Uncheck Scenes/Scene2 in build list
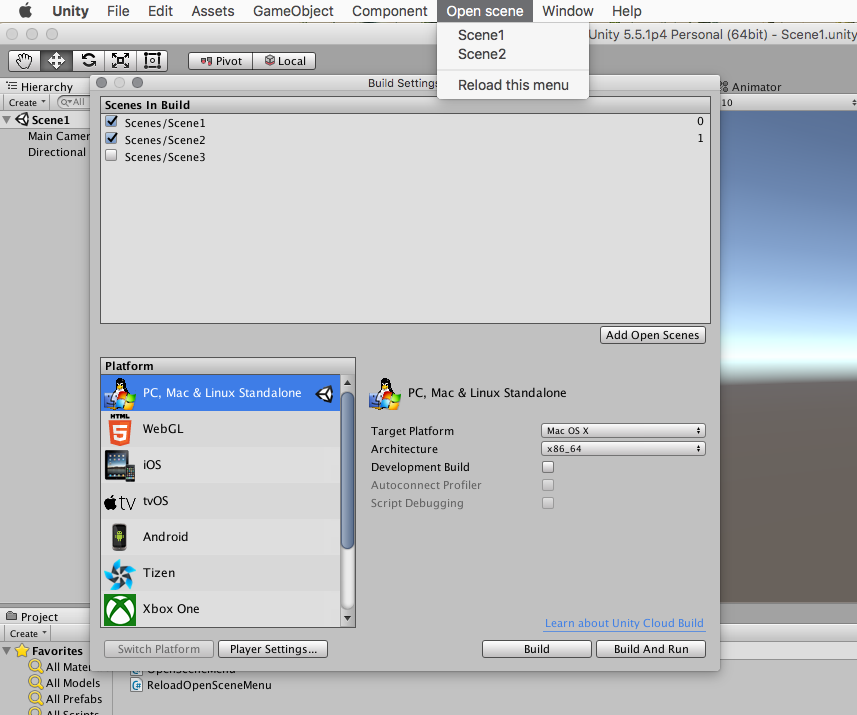 click(x=111, y=138)
